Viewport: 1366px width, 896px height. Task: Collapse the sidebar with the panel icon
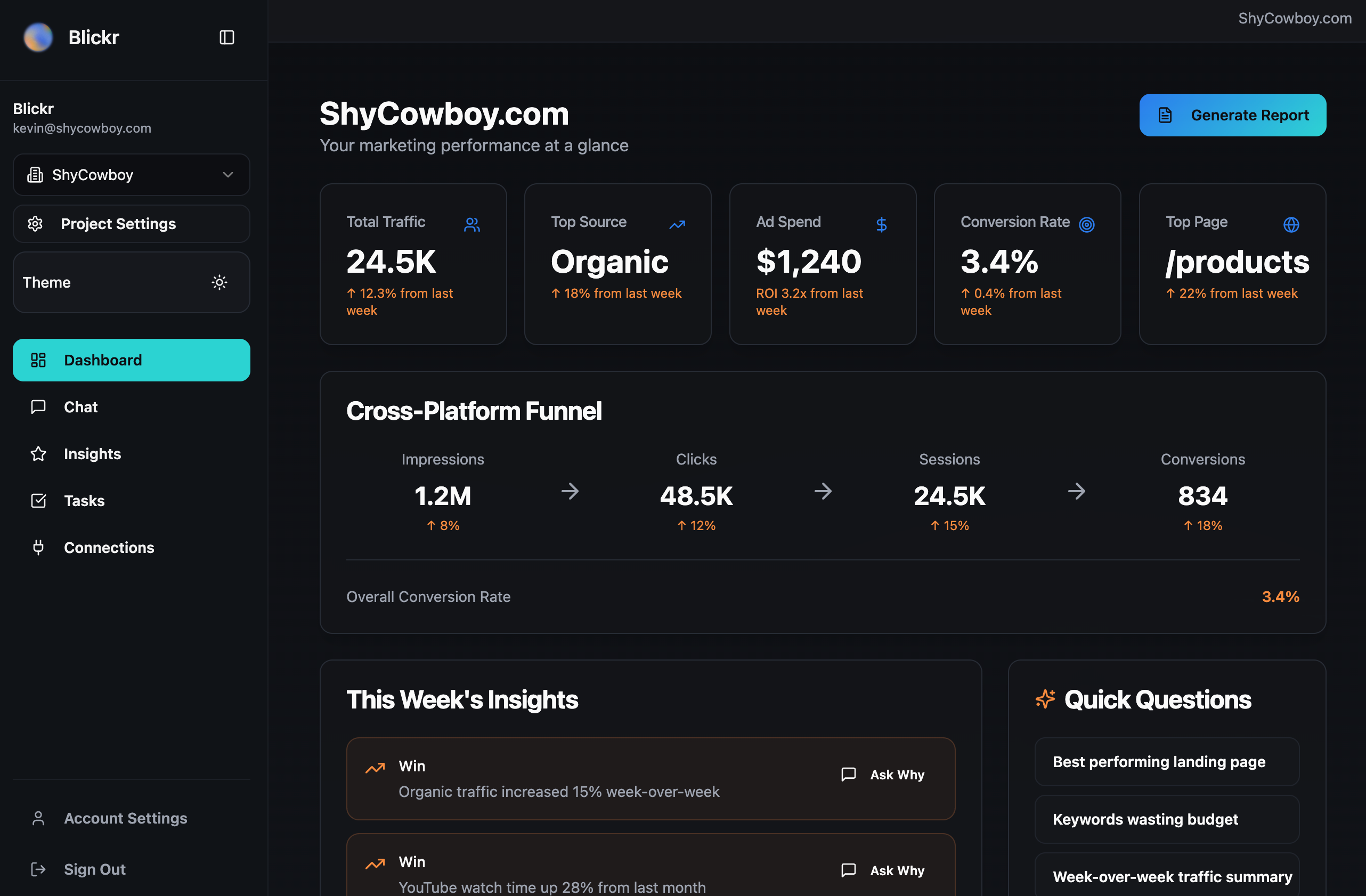(x=226, y=37)
